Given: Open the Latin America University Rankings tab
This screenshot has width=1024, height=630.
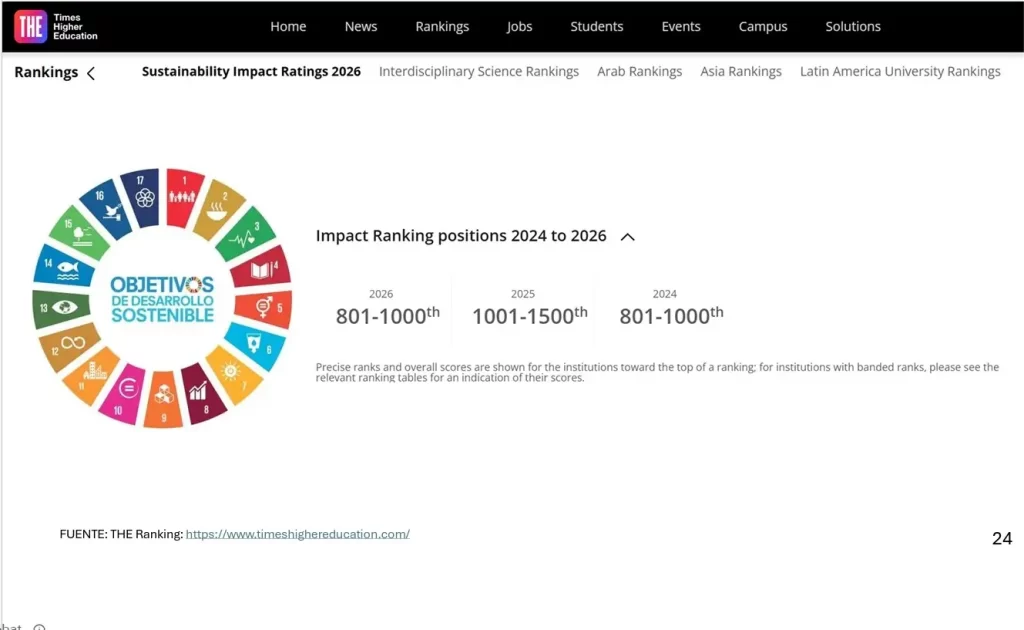Looking at the screenshot, I should (x=900, y=71).
